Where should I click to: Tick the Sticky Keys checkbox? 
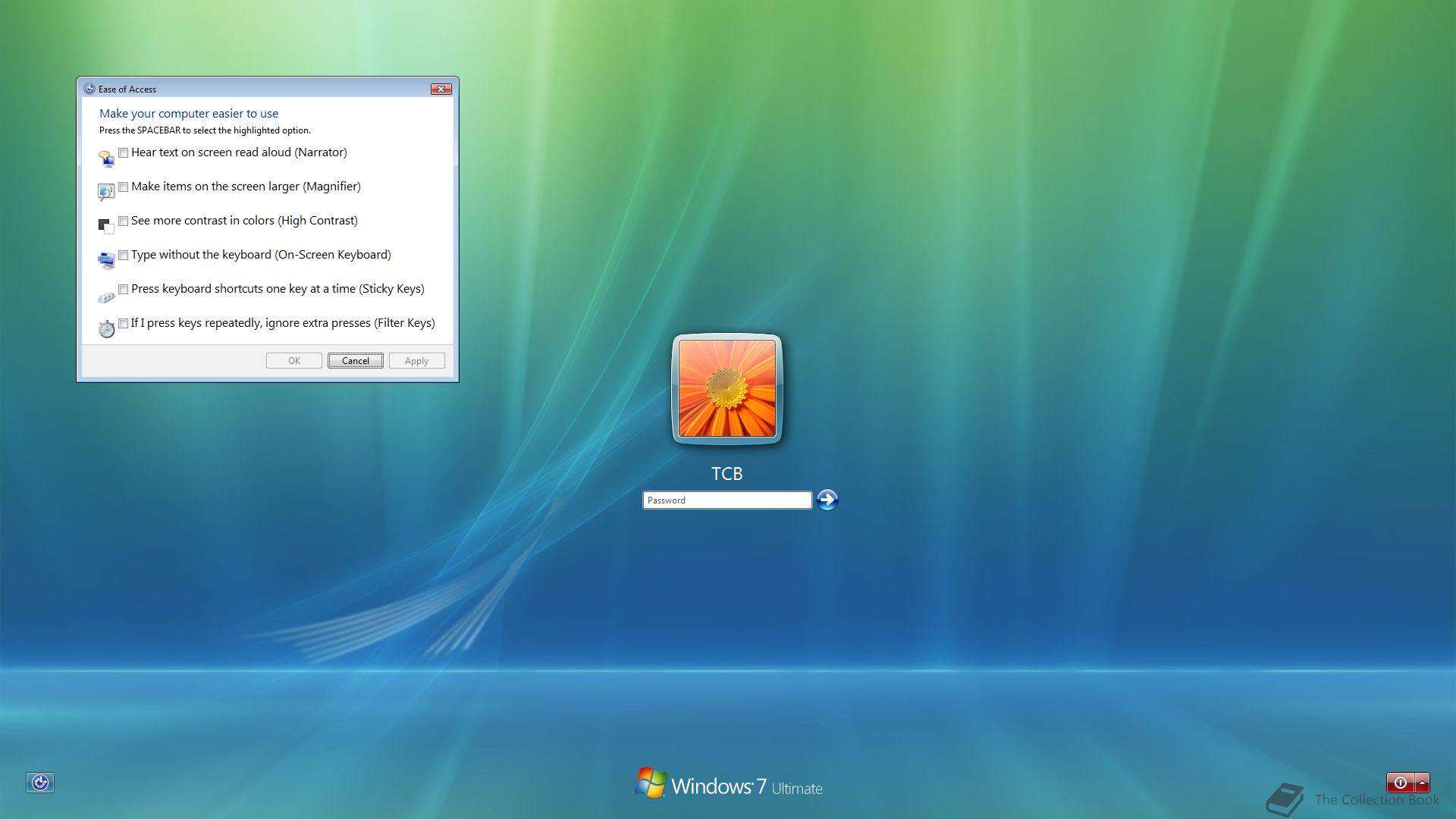pyautogui.click(x=123, y=290)
